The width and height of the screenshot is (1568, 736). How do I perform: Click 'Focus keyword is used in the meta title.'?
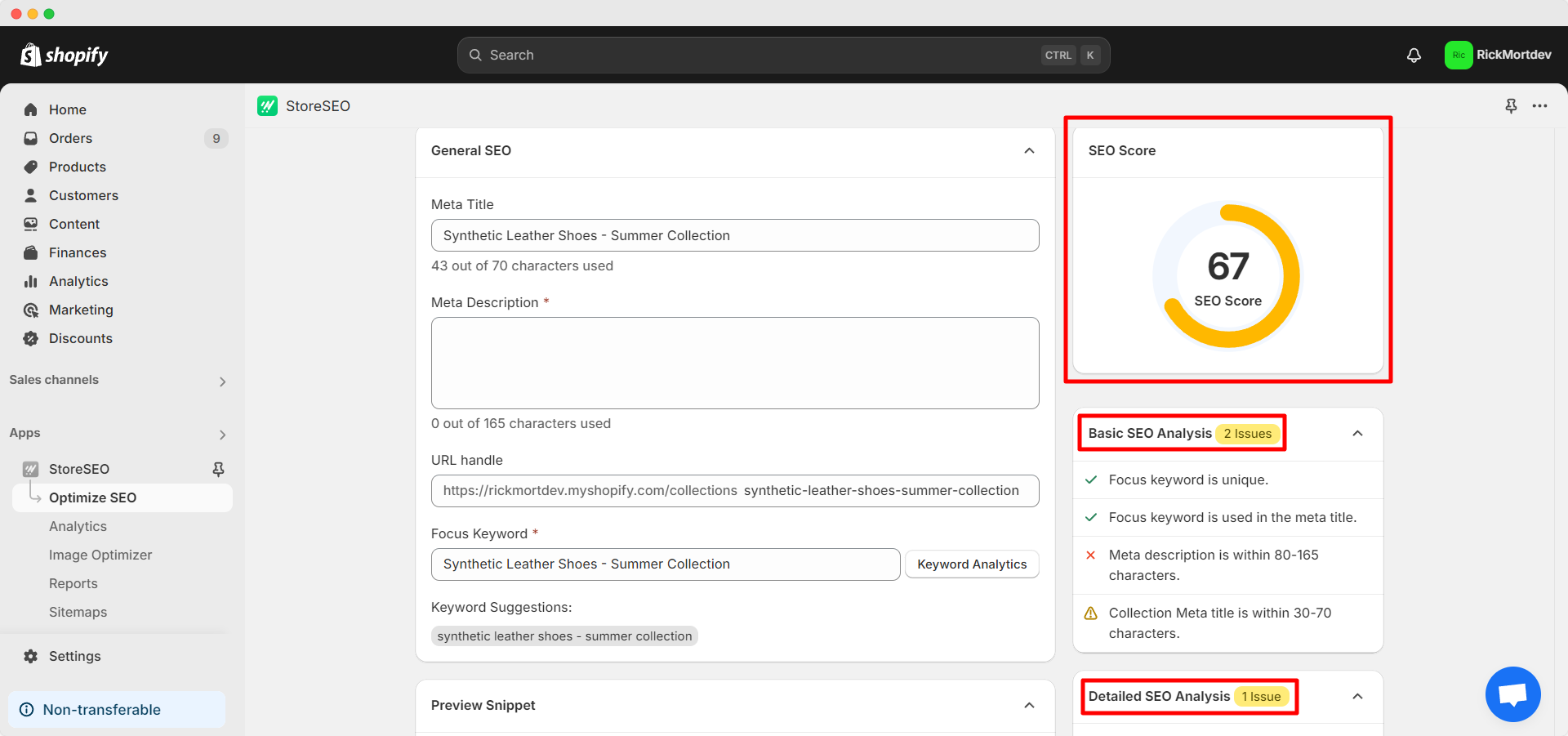[x=1232, y=517]
